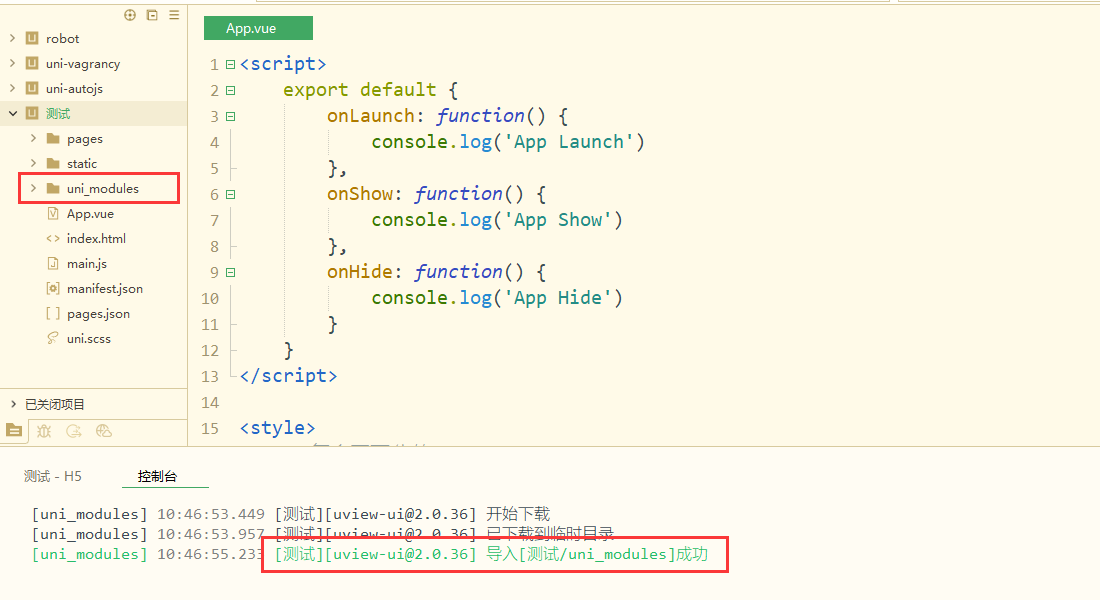Click the 10:46:55.233 timestamp in console
This screenshot has width=1100, height=600.
210,554
